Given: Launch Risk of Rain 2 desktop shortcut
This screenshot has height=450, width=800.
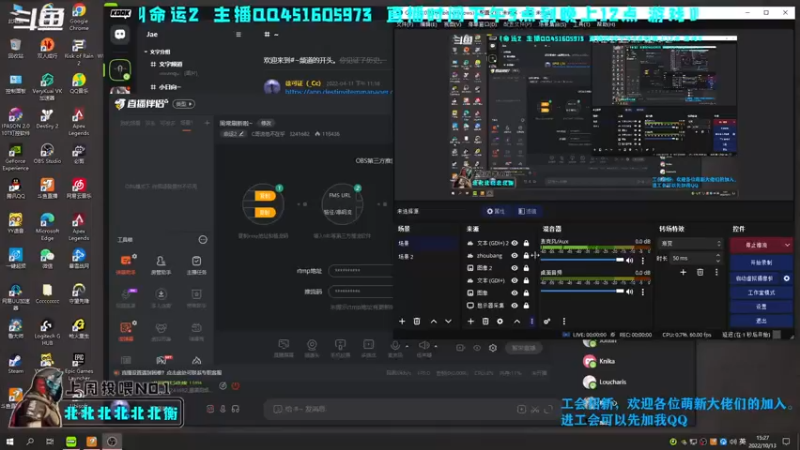Looking at the screenshot, I should coord(79,52).
